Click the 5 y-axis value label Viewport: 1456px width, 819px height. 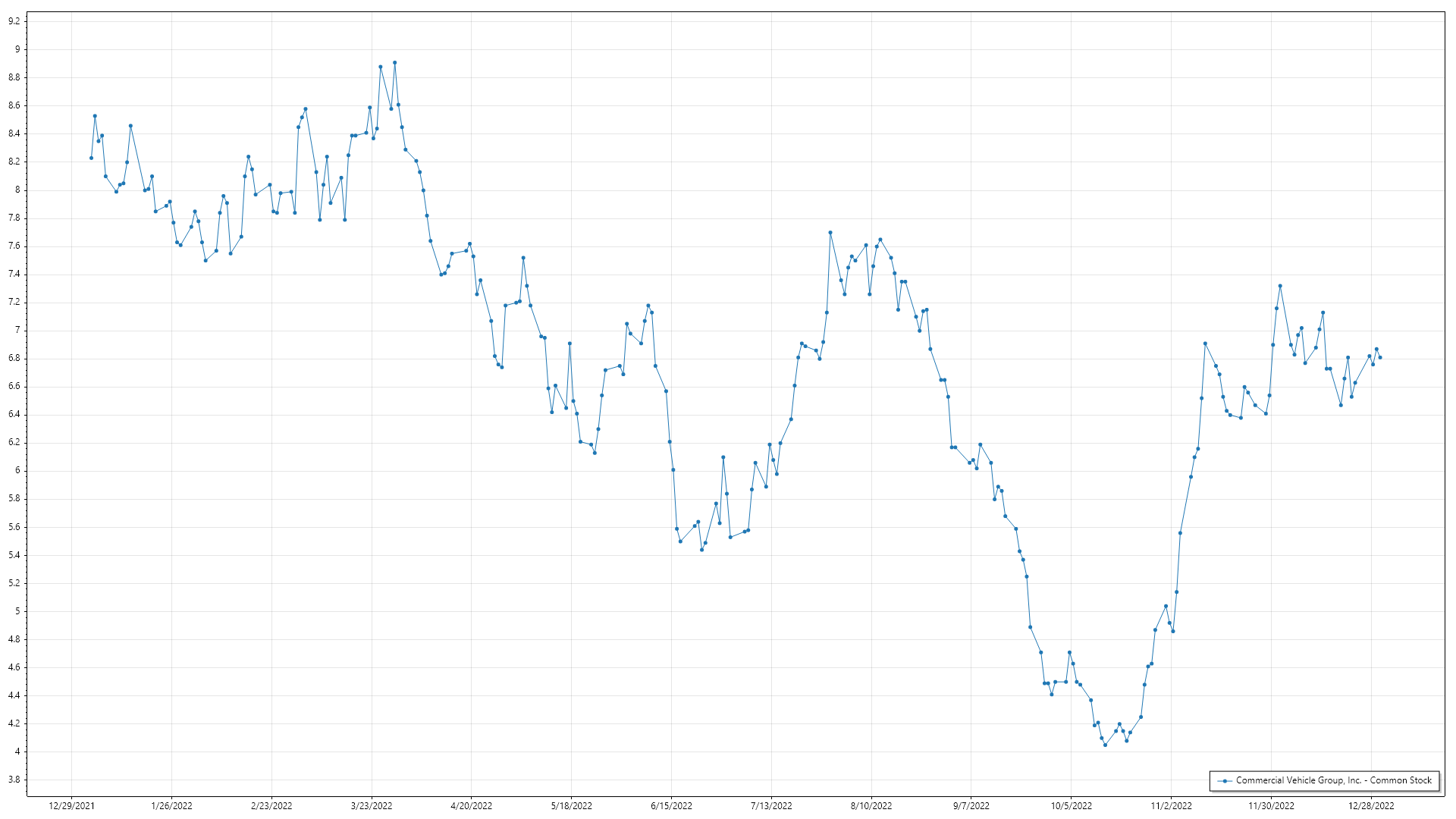(17, 611)
